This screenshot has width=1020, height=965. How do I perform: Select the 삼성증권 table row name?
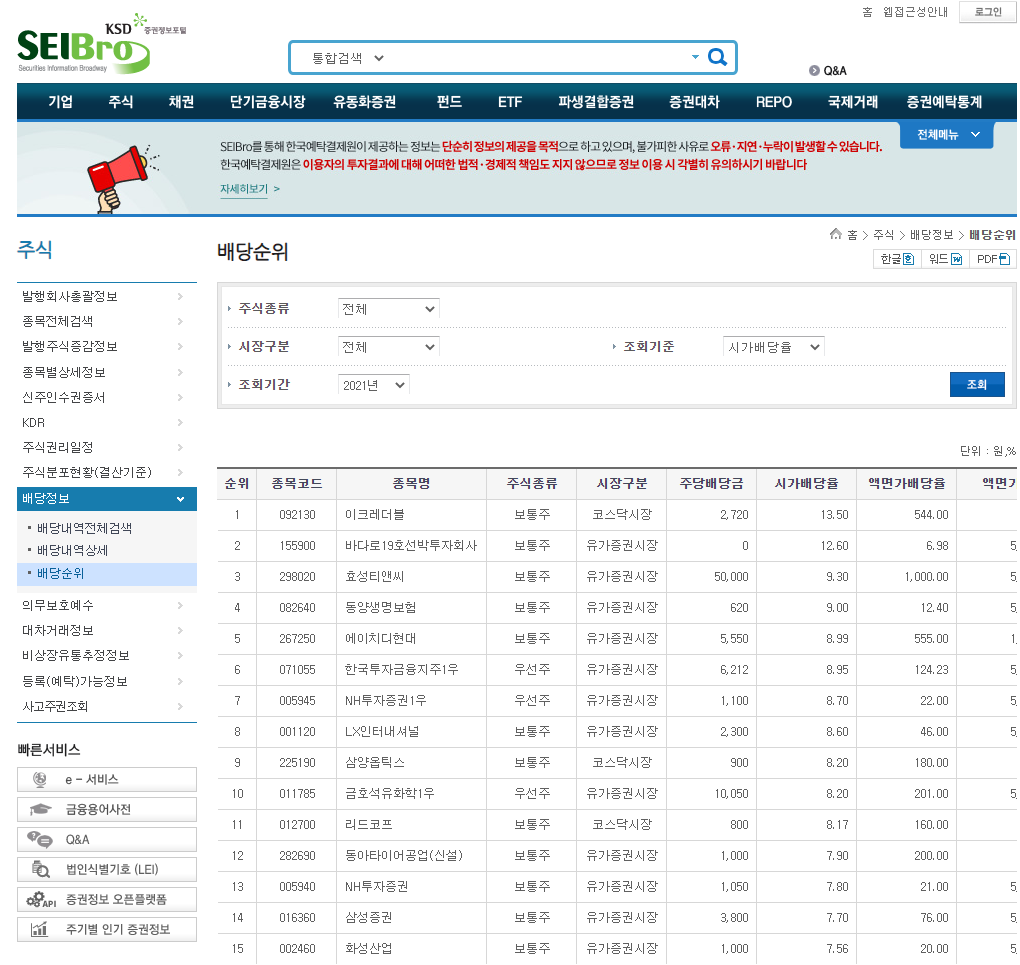(x=369, y=917)
